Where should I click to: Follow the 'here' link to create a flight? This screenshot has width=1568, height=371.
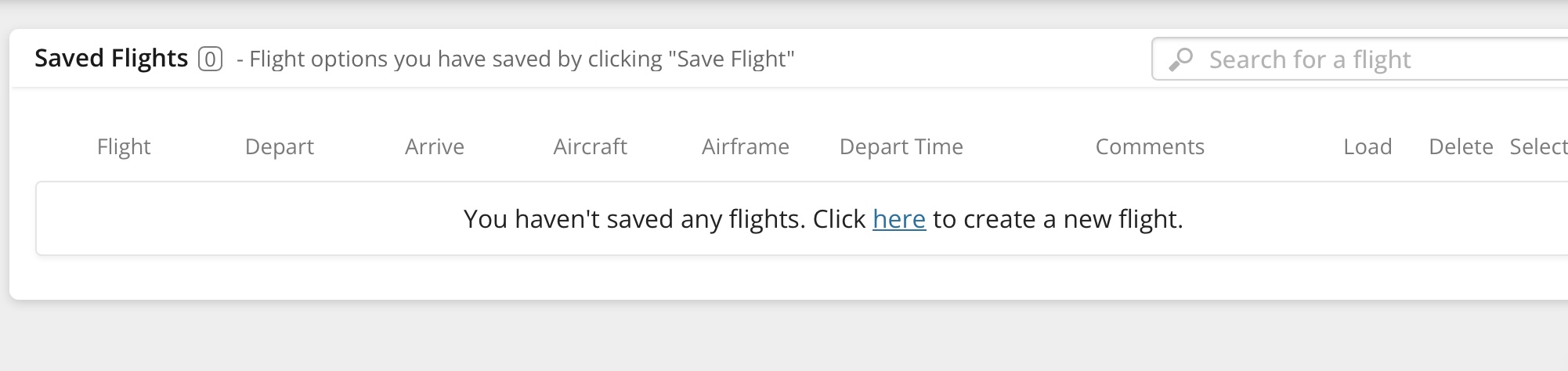(899, 219)
